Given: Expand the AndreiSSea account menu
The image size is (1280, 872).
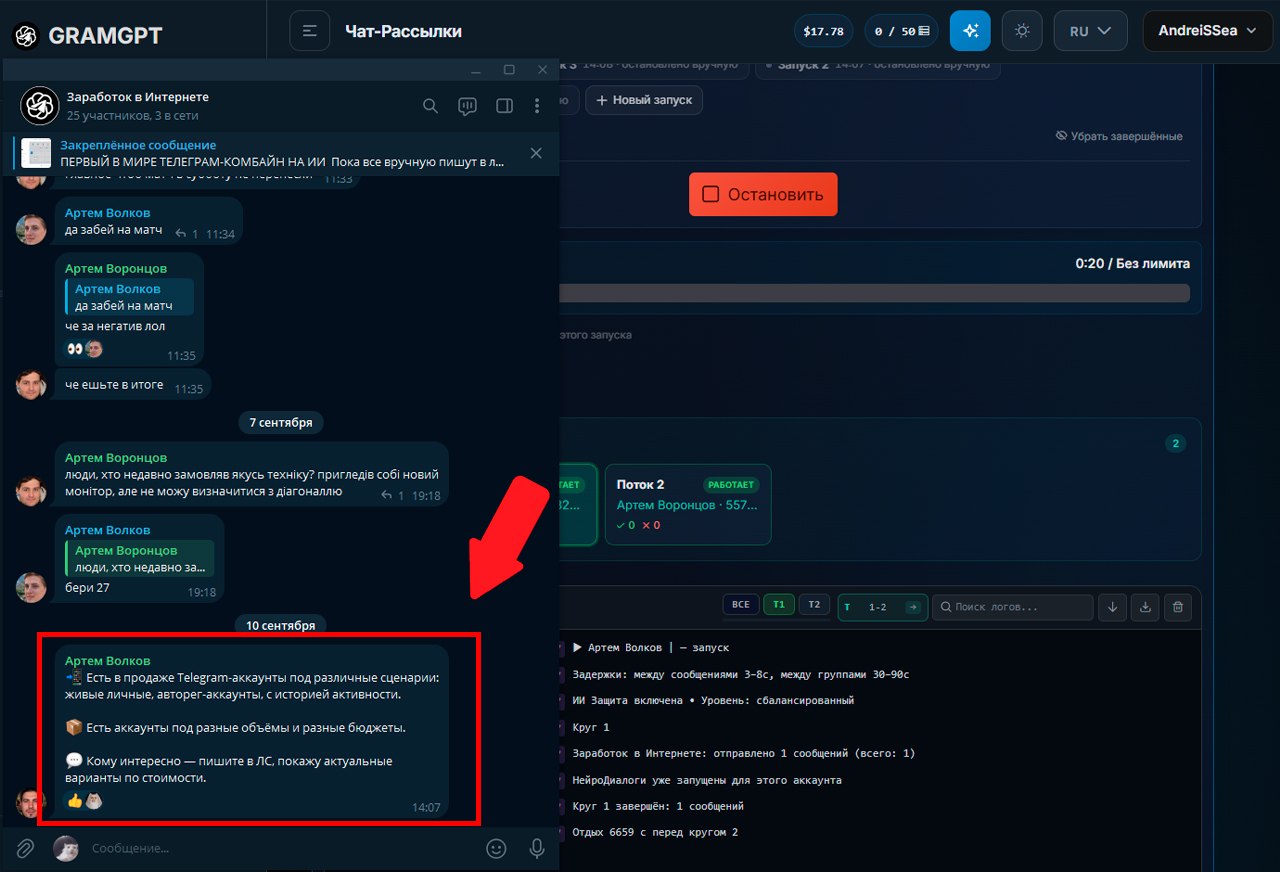Looking at the screenshot, I should pyautogui.click(x=1207, y=31).
